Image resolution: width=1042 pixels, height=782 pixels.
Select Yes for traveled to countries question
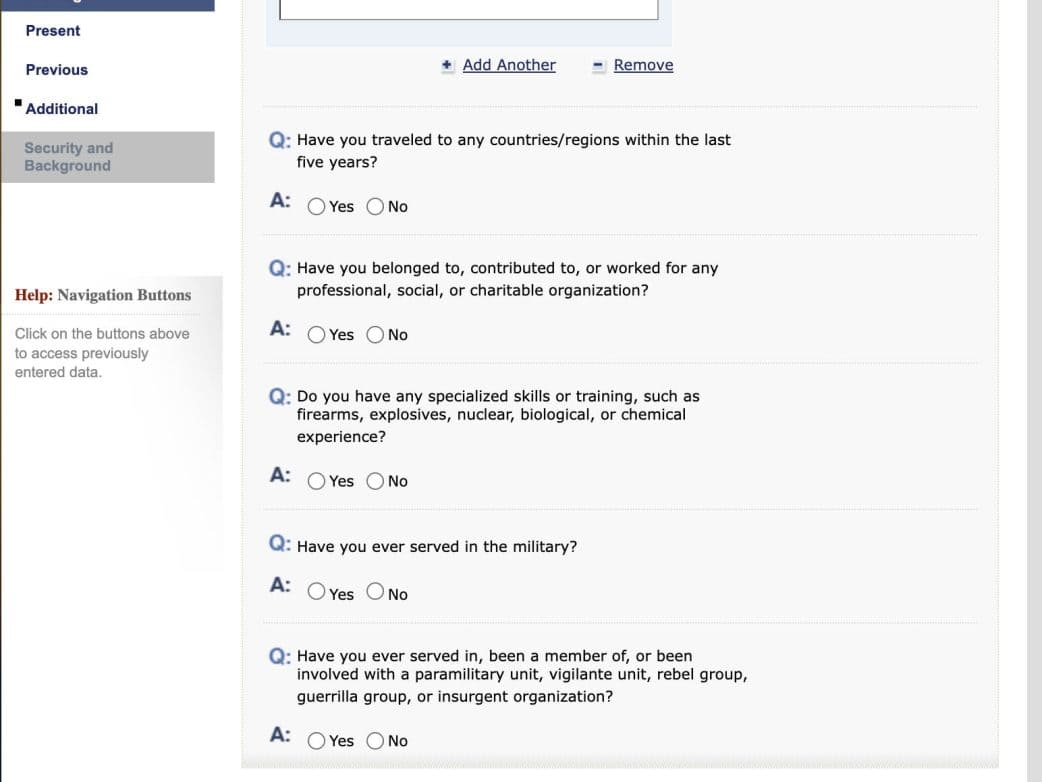coord(316,207)
